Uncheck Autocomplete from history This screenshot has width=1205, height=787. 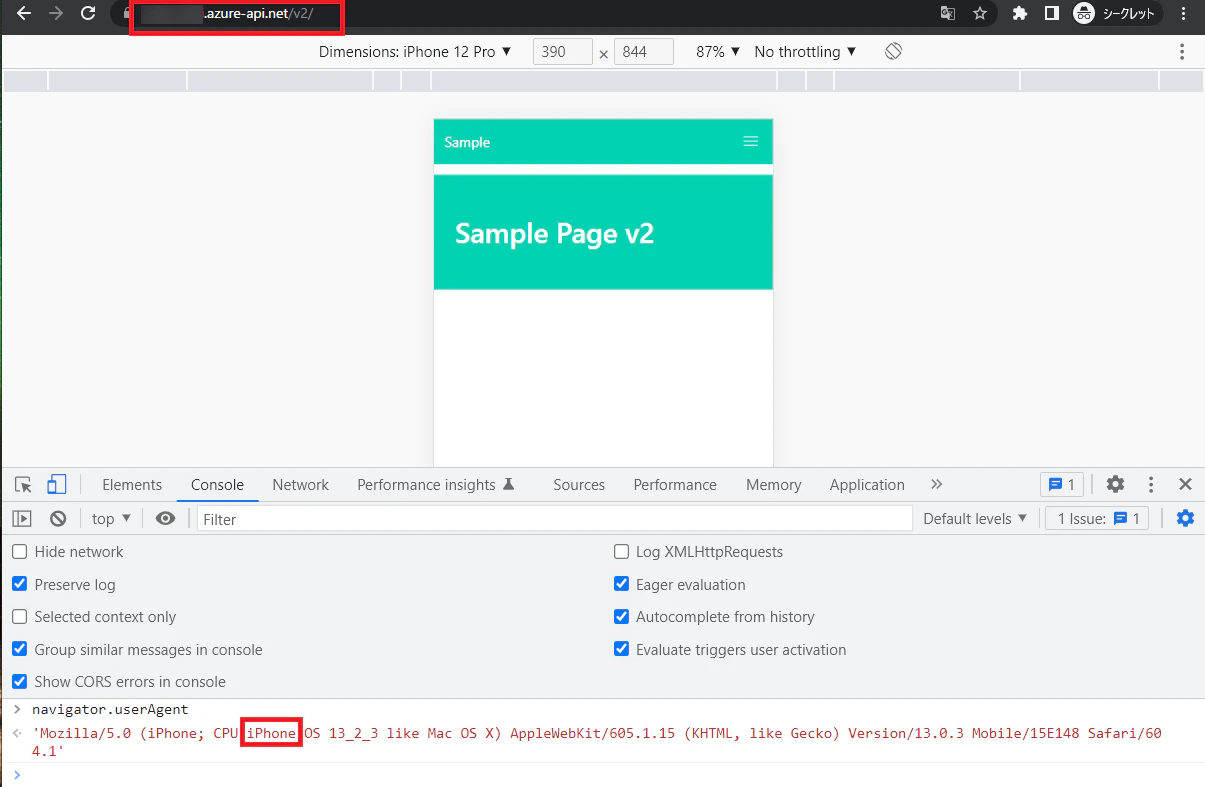coord(621,617)
